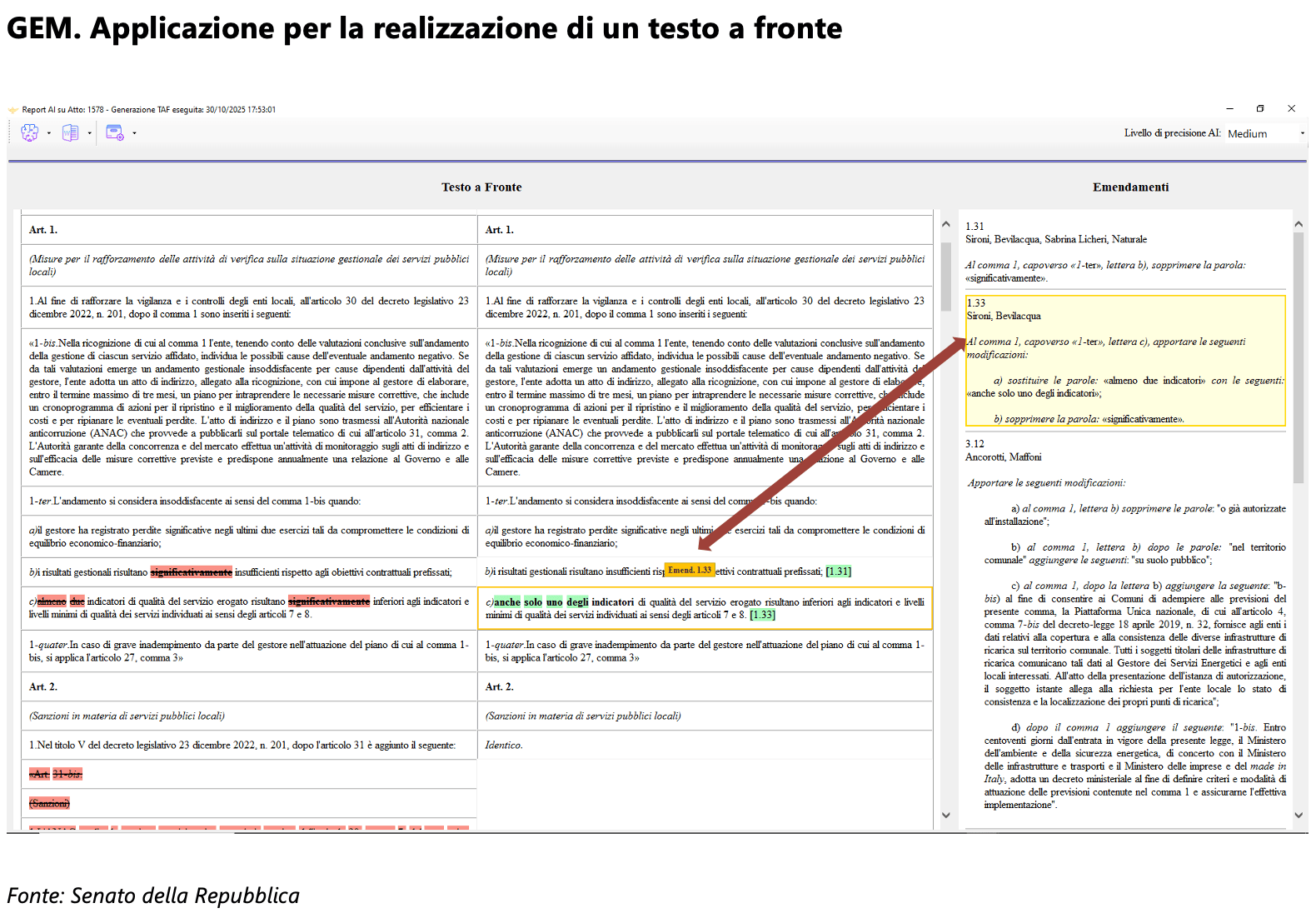Image resolution: width=1316 pixels, height=913 pixels.
Task: Expand the settings window icon dropdown arrow
Action: point(134,133)
